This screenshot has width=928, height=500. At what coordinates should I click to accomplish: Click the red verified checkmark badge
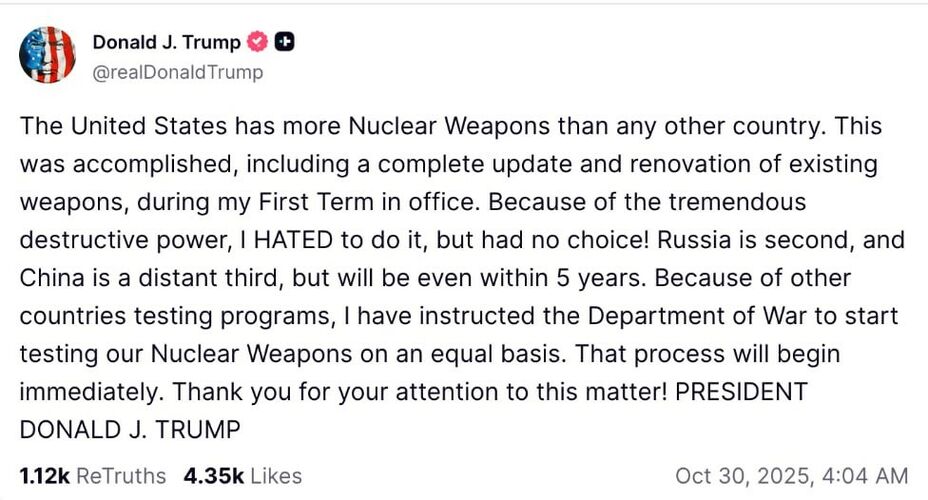pos(258,42)
